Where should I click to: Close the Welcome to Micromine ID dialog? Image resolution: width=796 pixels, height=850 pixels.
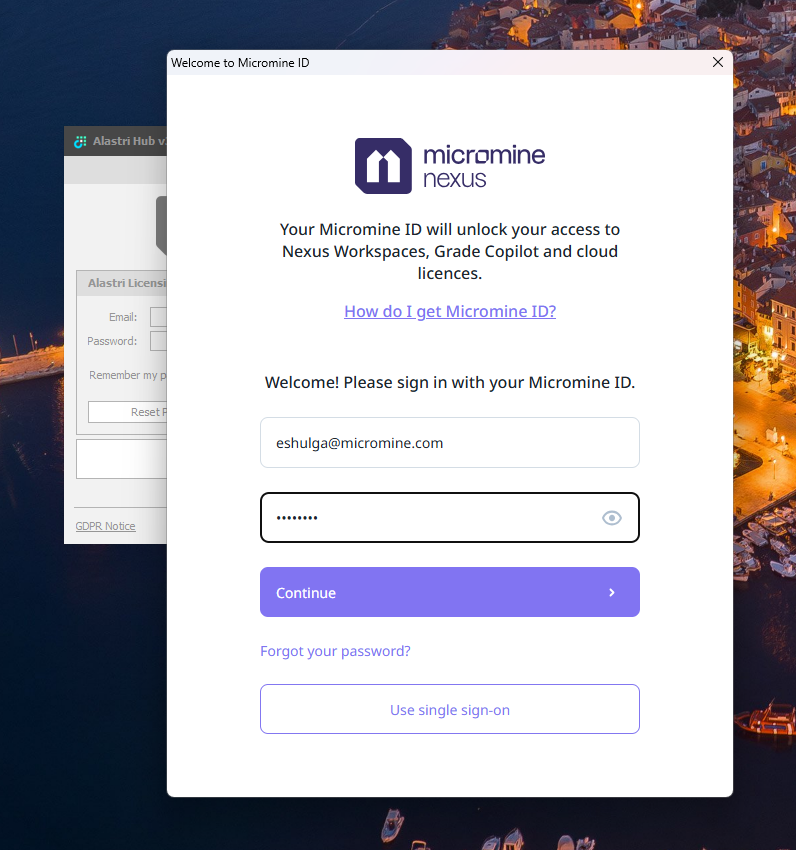pyautogui.click(x=717, y=62)
